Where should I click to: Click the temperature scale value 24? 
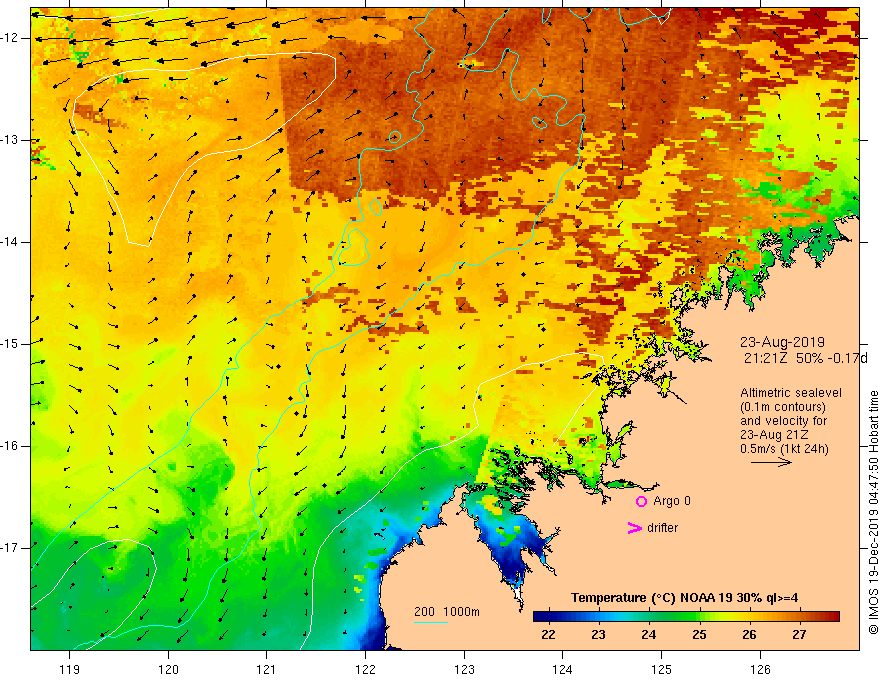(648, 635)
